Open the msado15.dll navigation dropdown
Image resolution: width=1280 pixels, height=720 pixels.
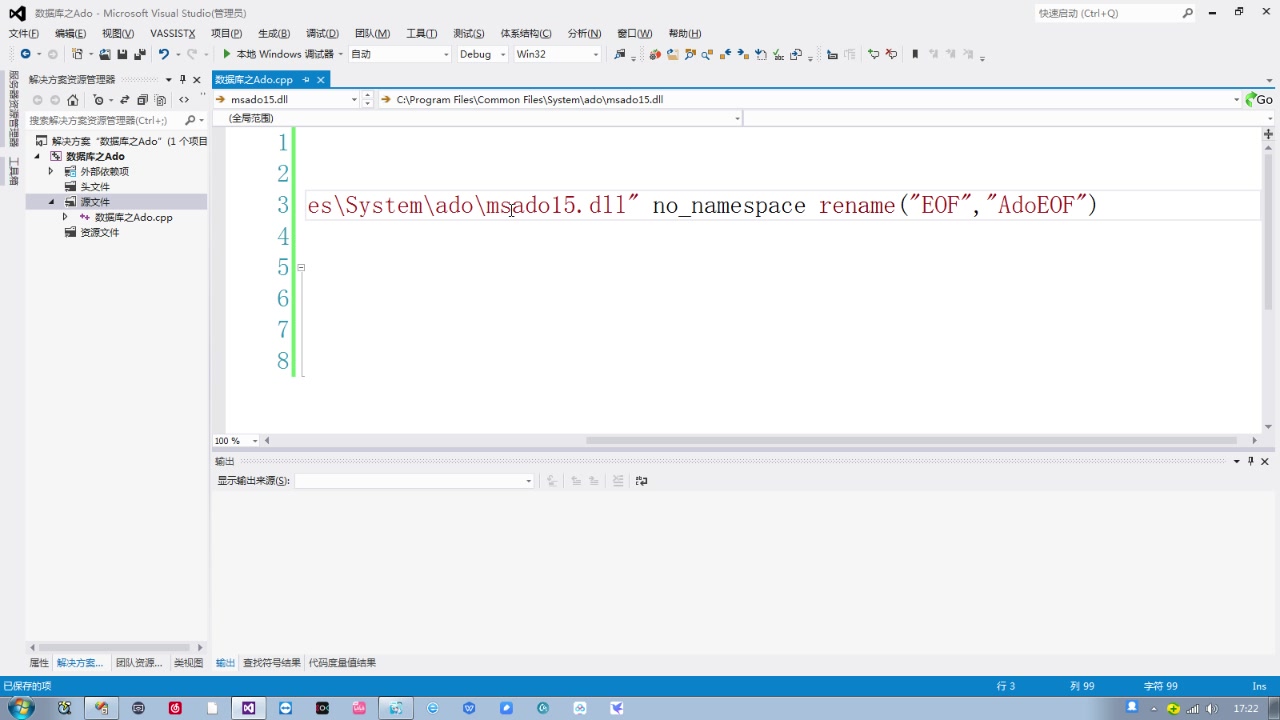(x=354, y=100)
